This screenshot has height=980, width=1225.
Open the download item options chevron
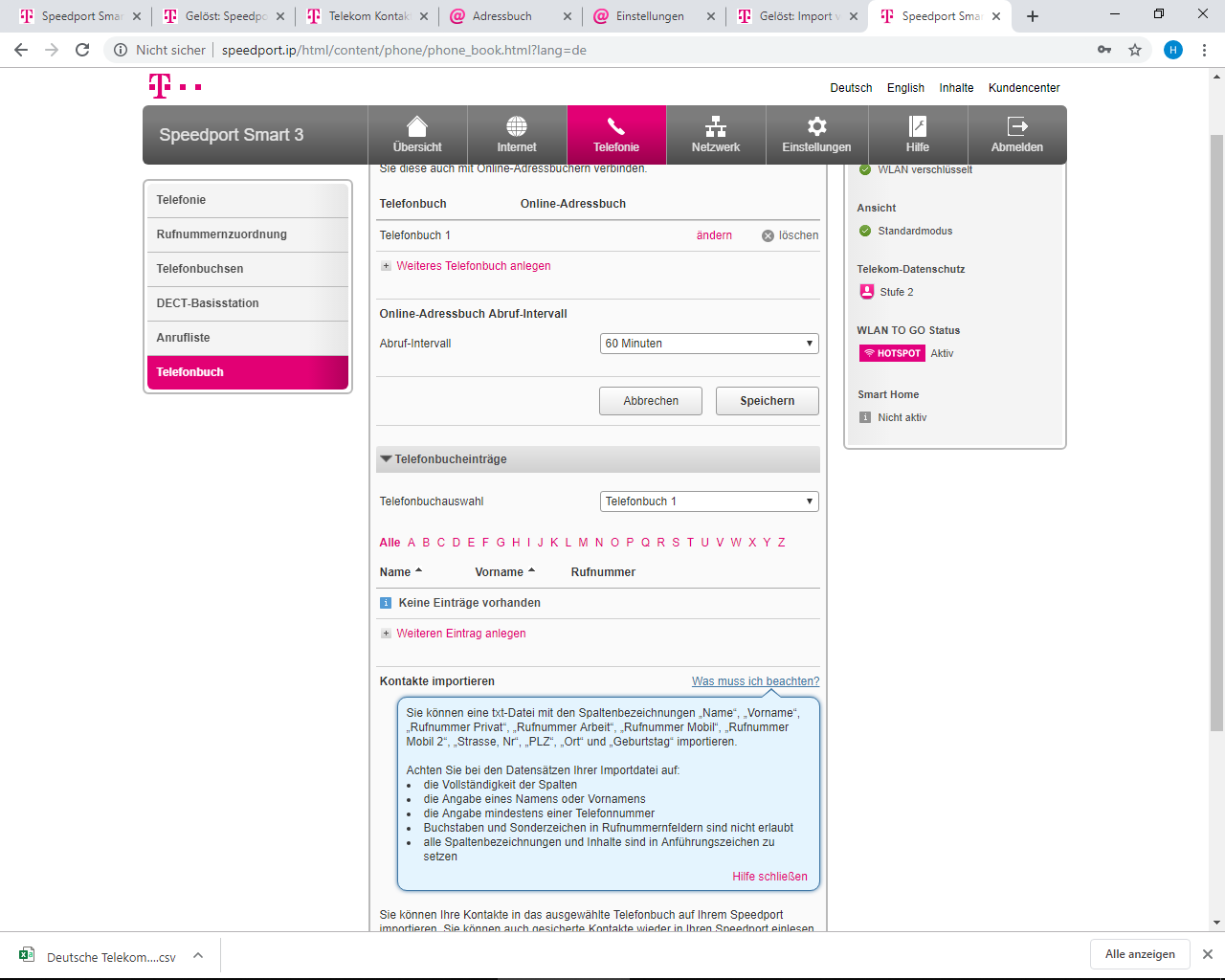tap(198, 955)
